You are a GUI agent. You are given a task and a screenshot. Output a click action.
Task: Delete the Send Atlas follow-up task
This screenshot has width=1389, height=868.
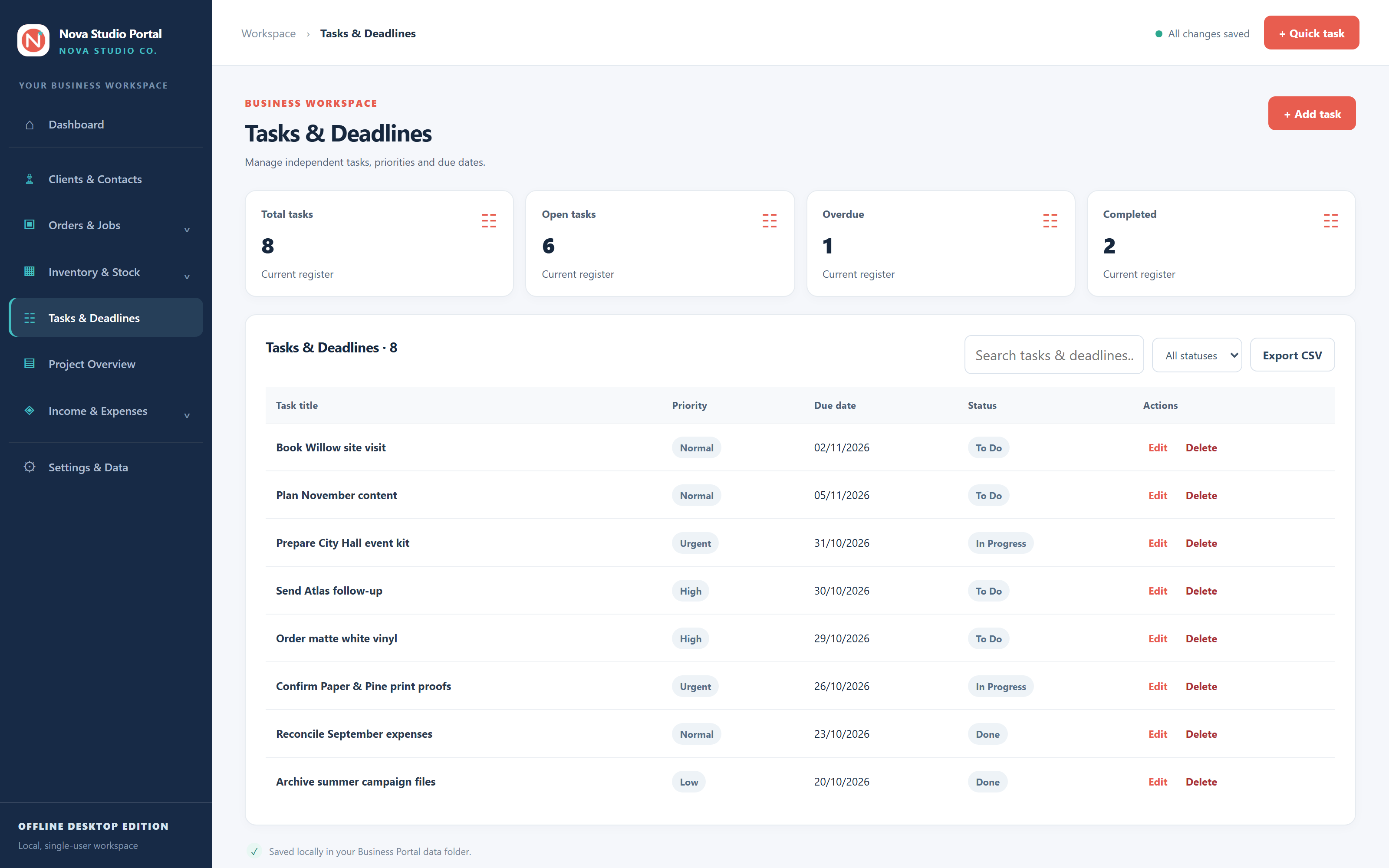pyautogui.click(x=1201, y=590)
